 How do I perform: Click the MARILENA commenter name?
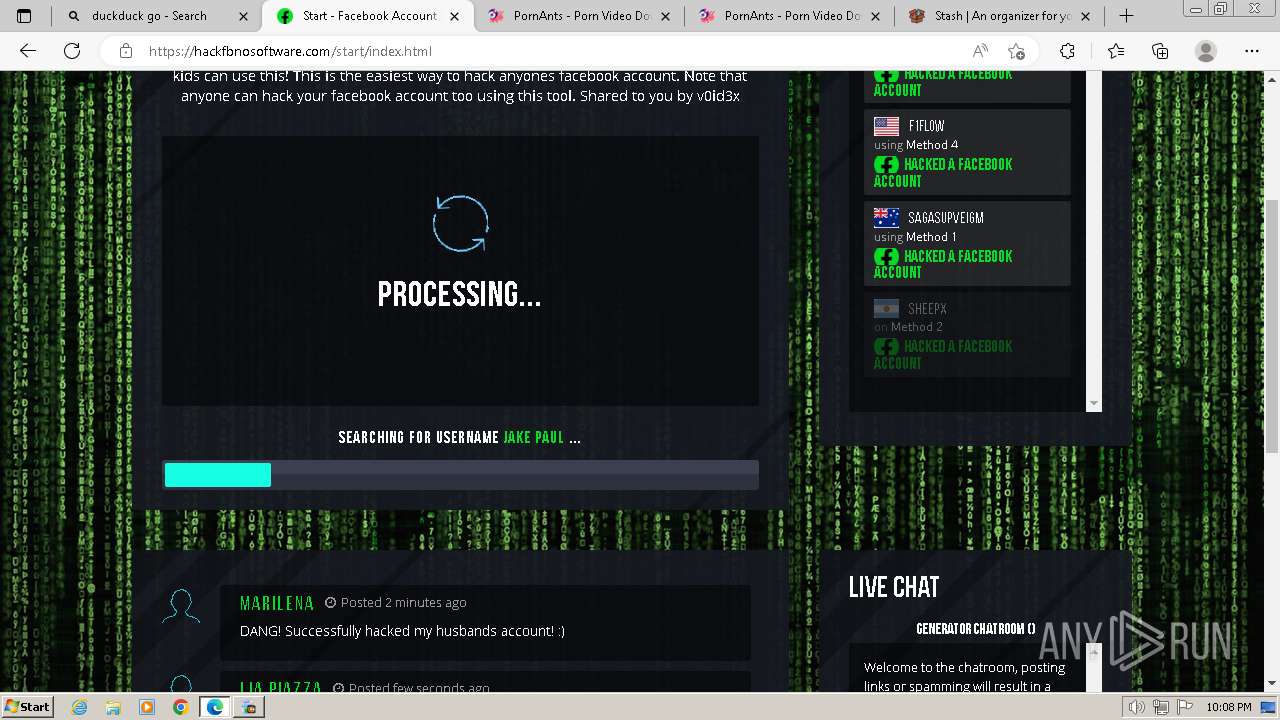(277, 603)
